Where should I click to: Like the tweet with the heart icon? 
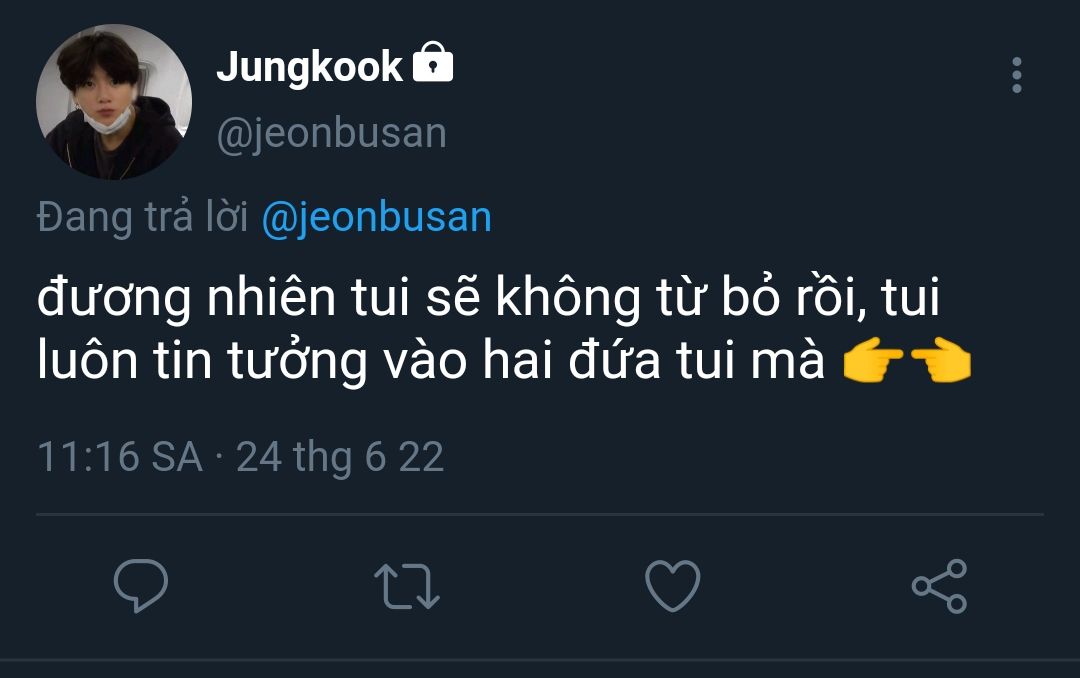(672, 585)
